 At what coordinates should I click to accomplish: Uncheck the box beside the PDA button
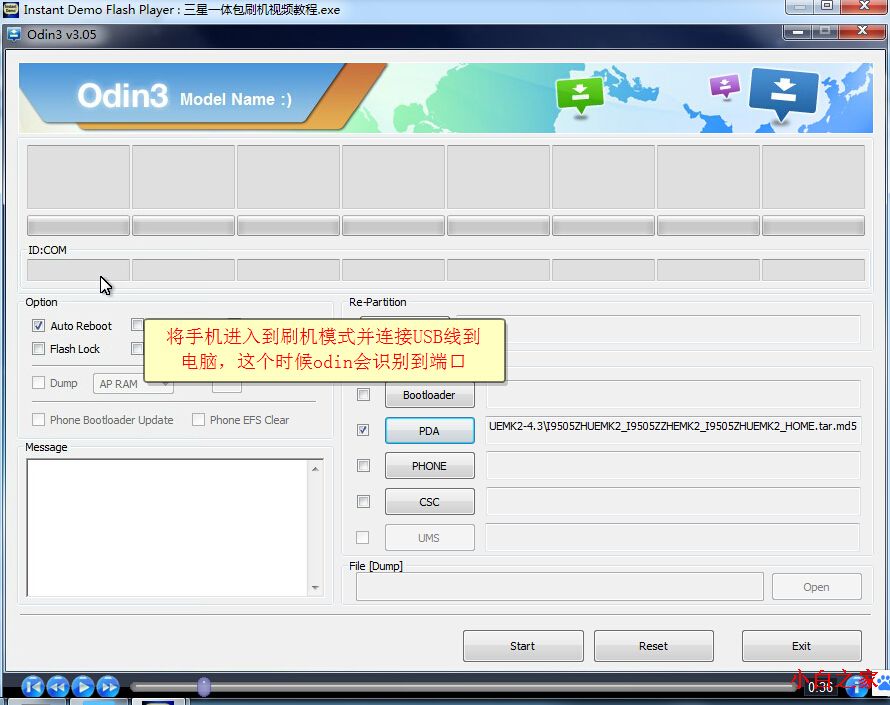coord(363,430)
